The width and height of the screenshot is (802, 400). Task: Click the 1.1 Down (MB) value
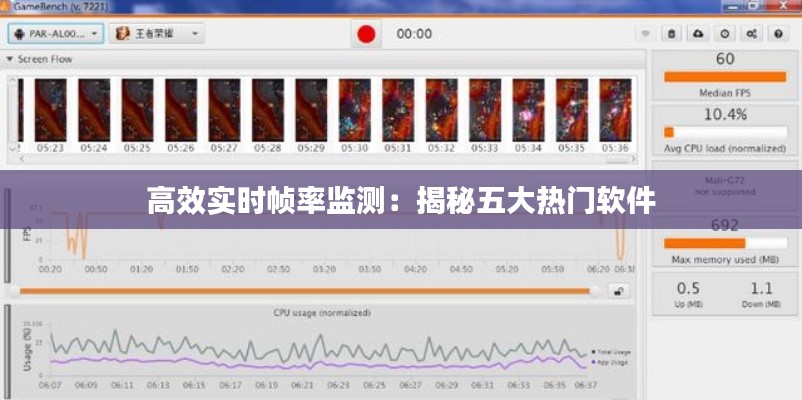(x=761, y=288)
